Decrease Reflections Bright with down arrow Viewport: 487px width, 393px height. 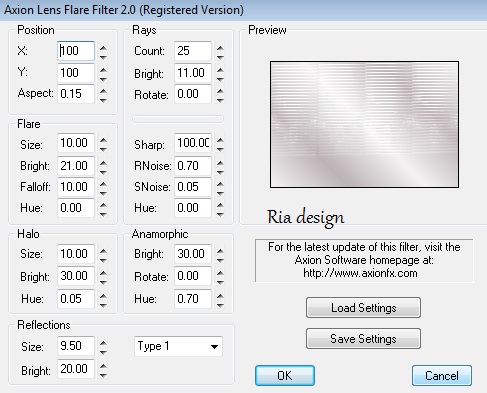(103, 376)
